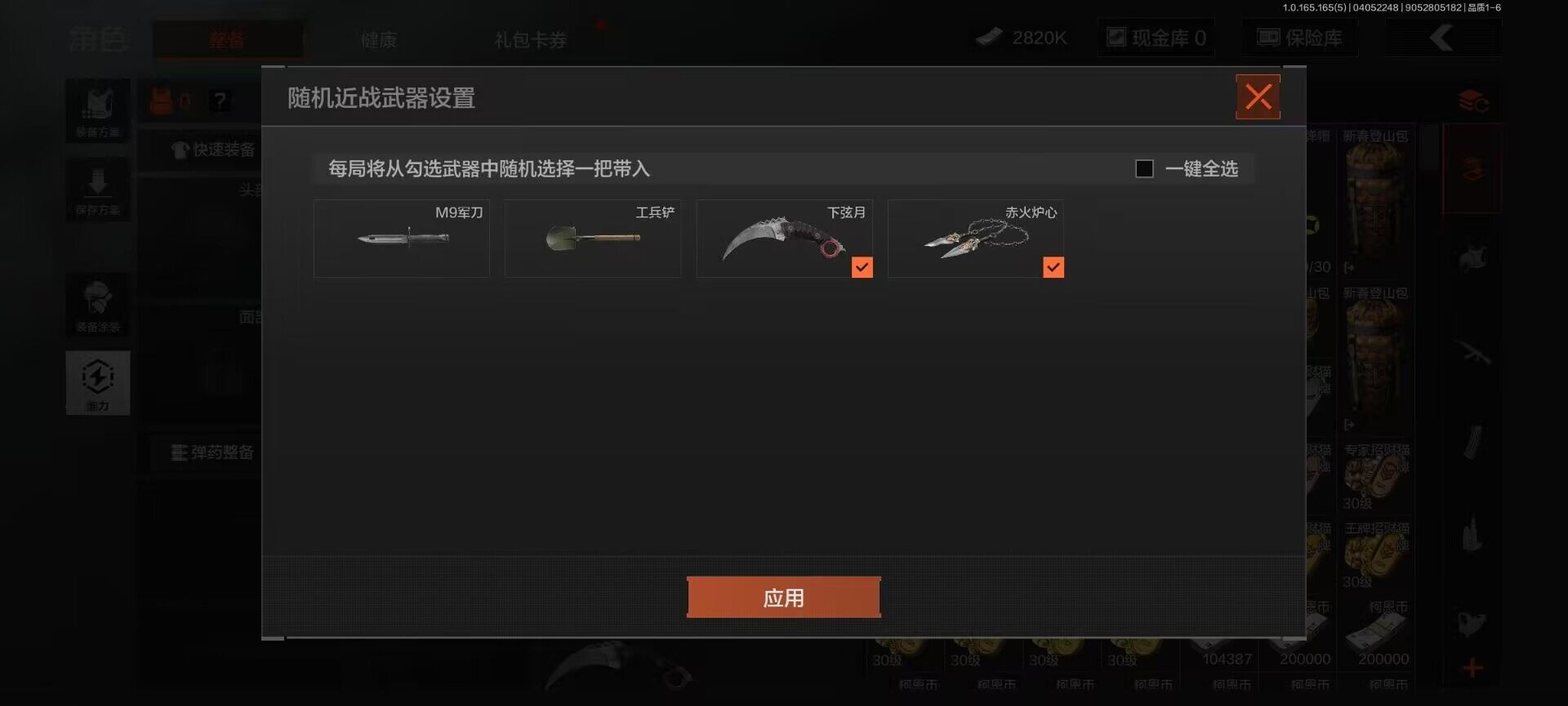Open the 保险库 safe box
Screen dimensions: 1568x706
1300,38
